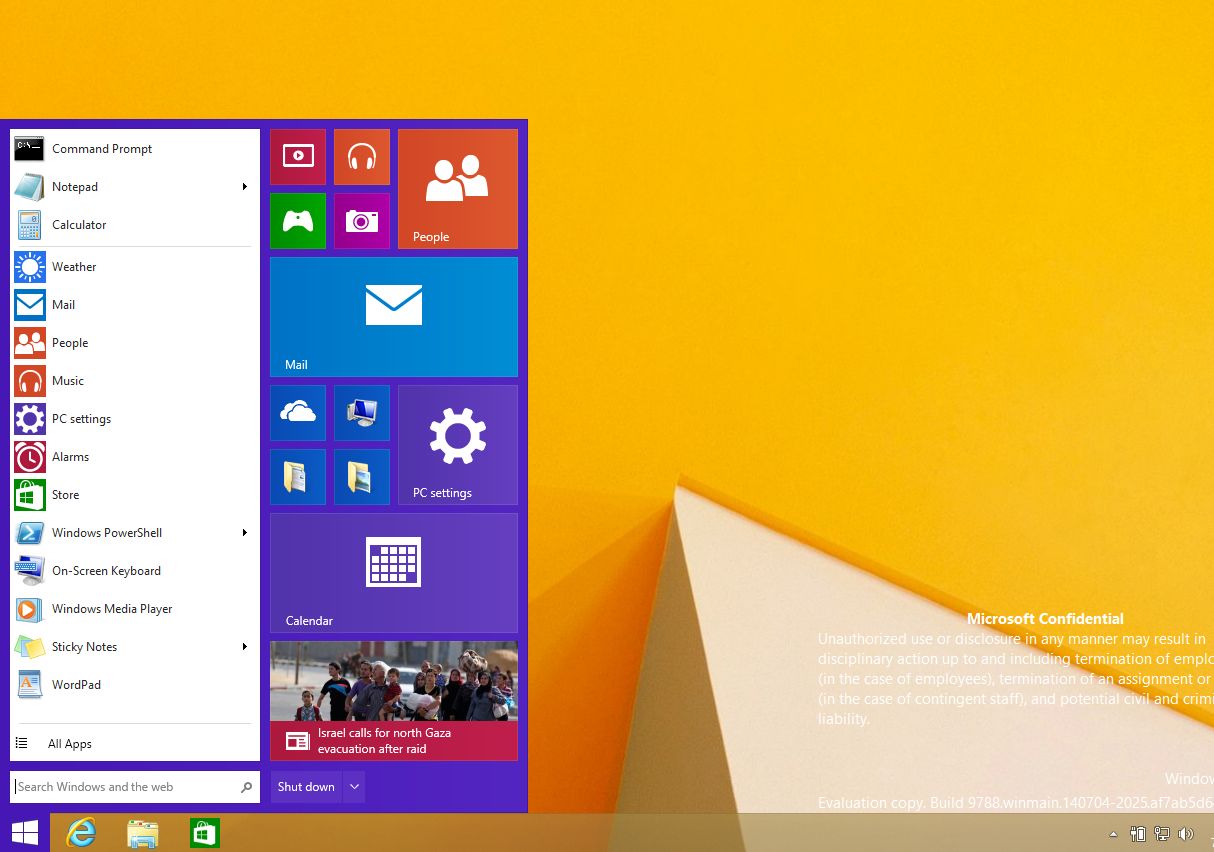Viewport: 1214px width, 852px height.
Task: Open the Pictures folder tile
Action: click(x=362, y=477)
